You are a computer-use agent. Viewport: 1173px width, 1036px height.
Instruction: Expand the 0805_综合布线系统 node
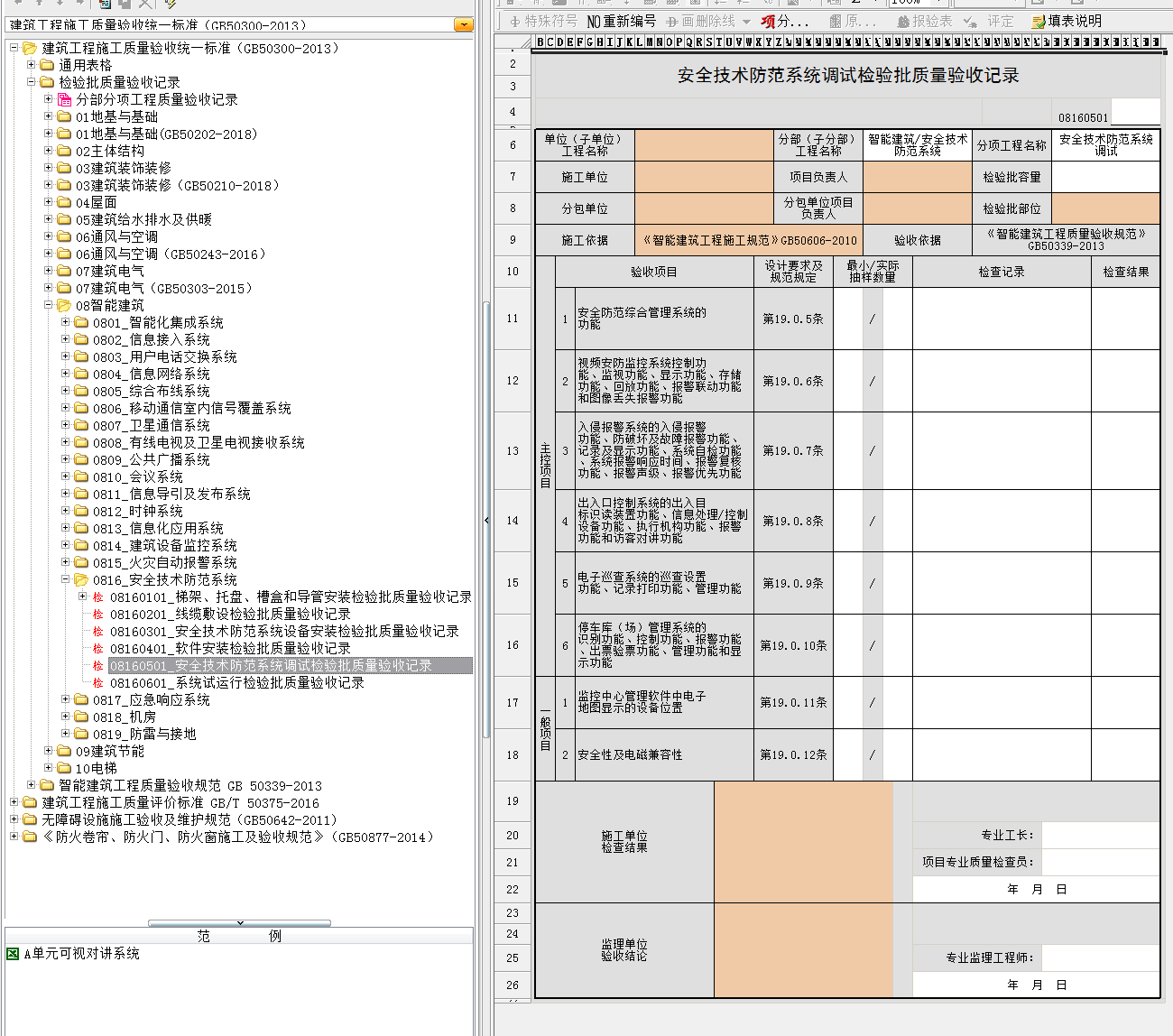point(66,391)
